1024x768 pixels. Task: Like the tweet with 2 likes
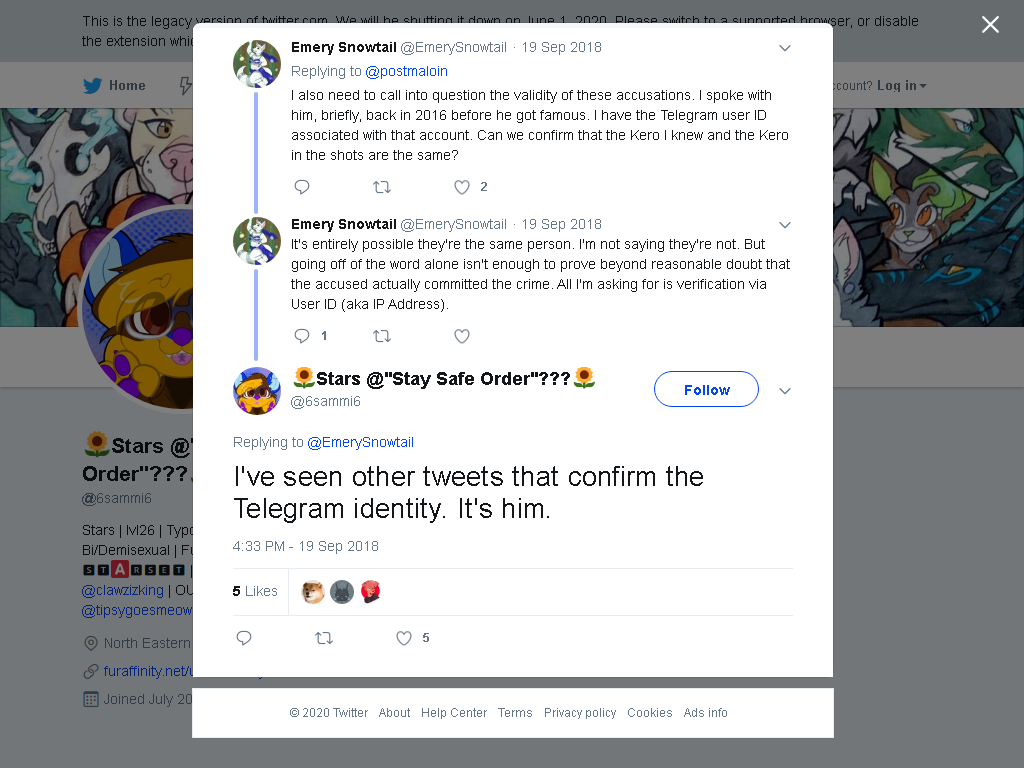(462, 187)
